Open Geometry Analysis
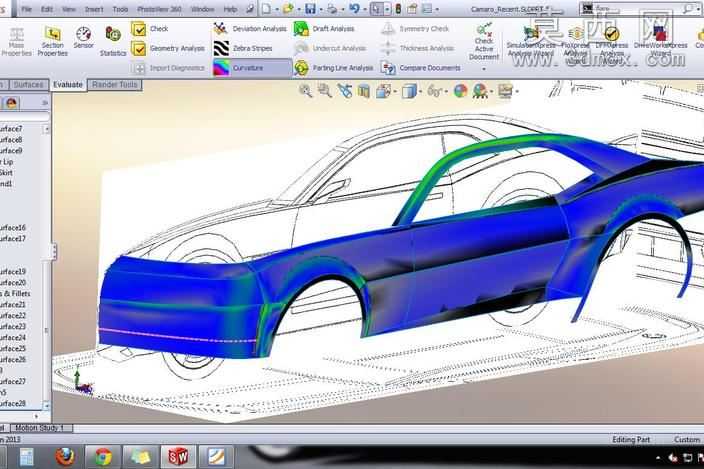The width and height of the screenshot is (704, 469). 168,48
